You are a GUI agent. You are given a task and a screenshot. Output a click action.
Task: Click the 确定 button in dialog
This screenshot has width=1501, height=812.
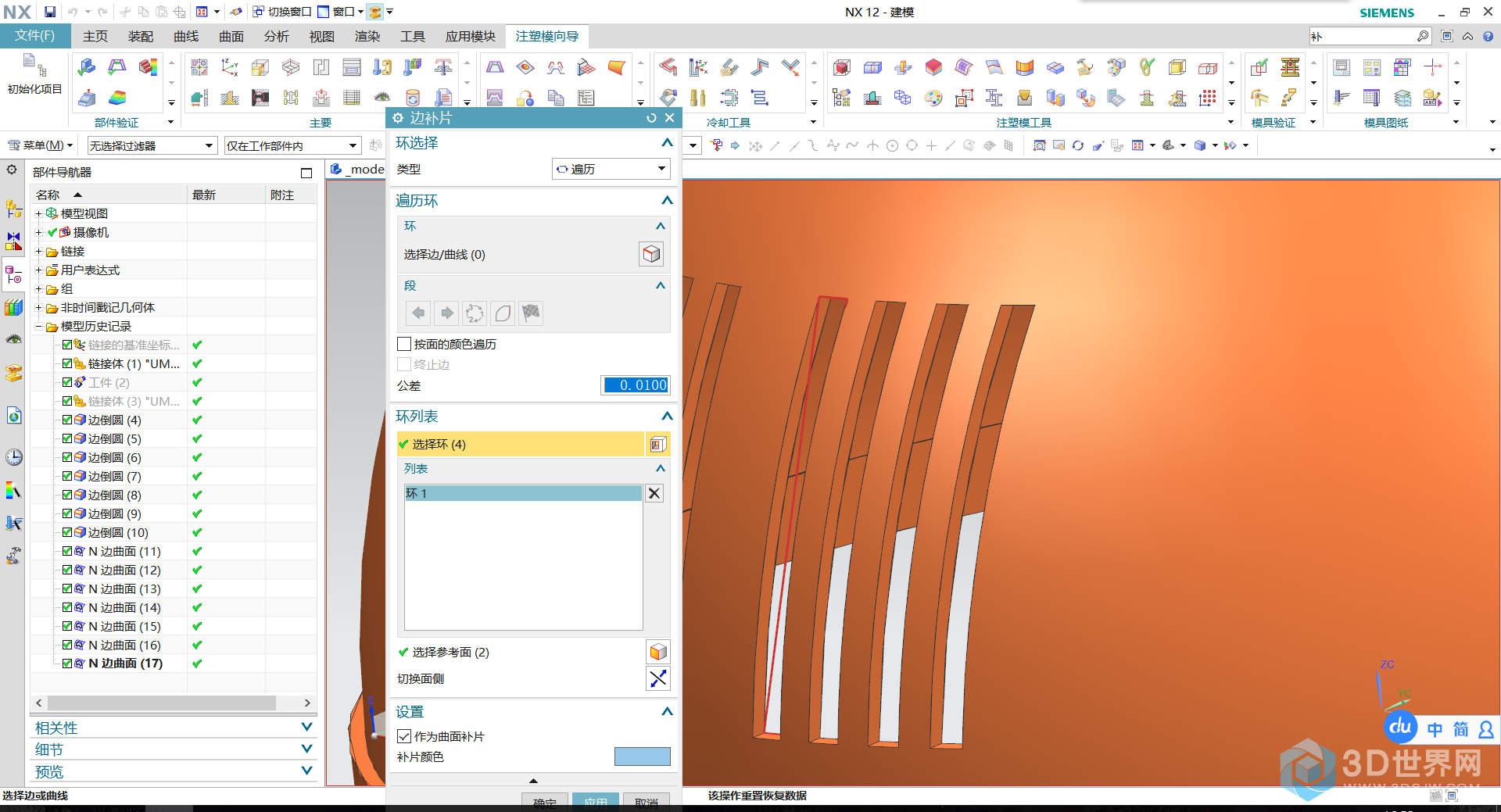(x=545, y=803)
